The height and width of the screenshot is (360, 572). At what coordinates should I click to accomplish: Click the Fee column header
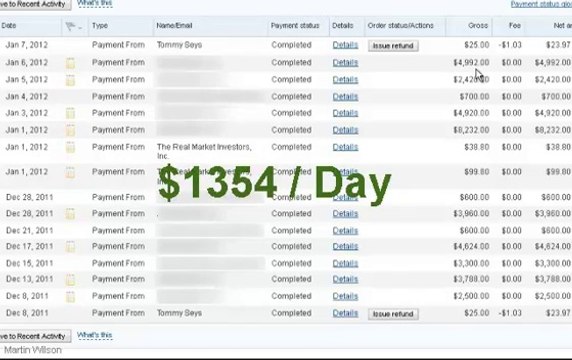[x=515, y=26]
